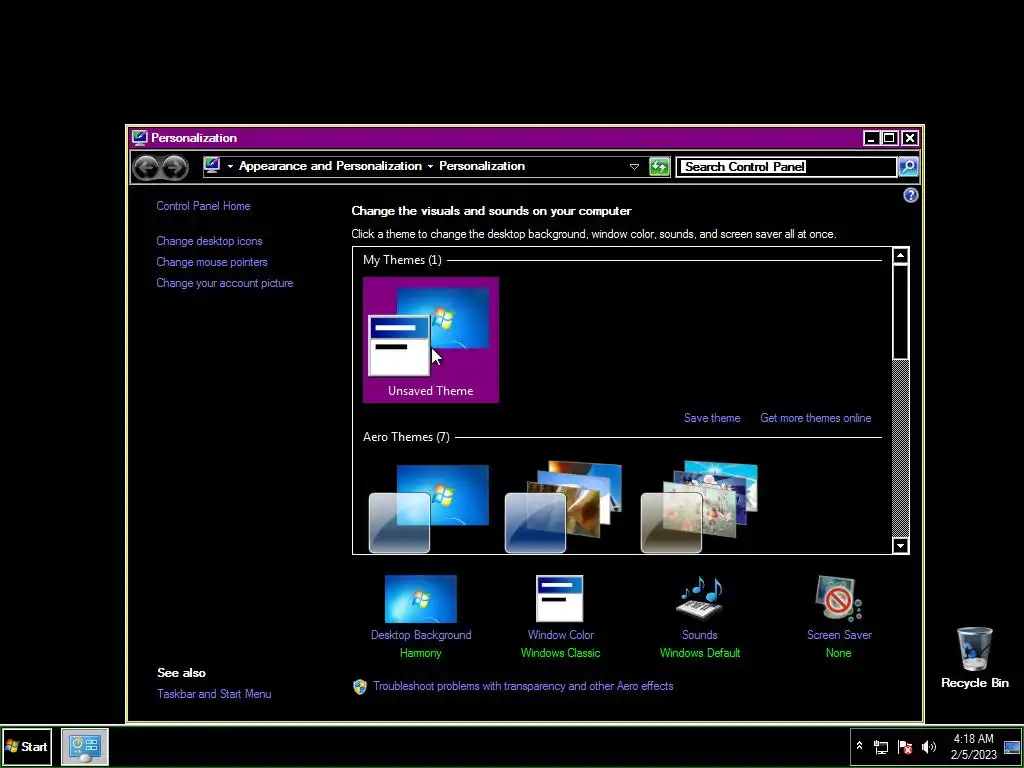Click the volume speaker tray icon
Image resolution: width=1024 pixels, height=768 pixels.
click(x=929, y=746)
